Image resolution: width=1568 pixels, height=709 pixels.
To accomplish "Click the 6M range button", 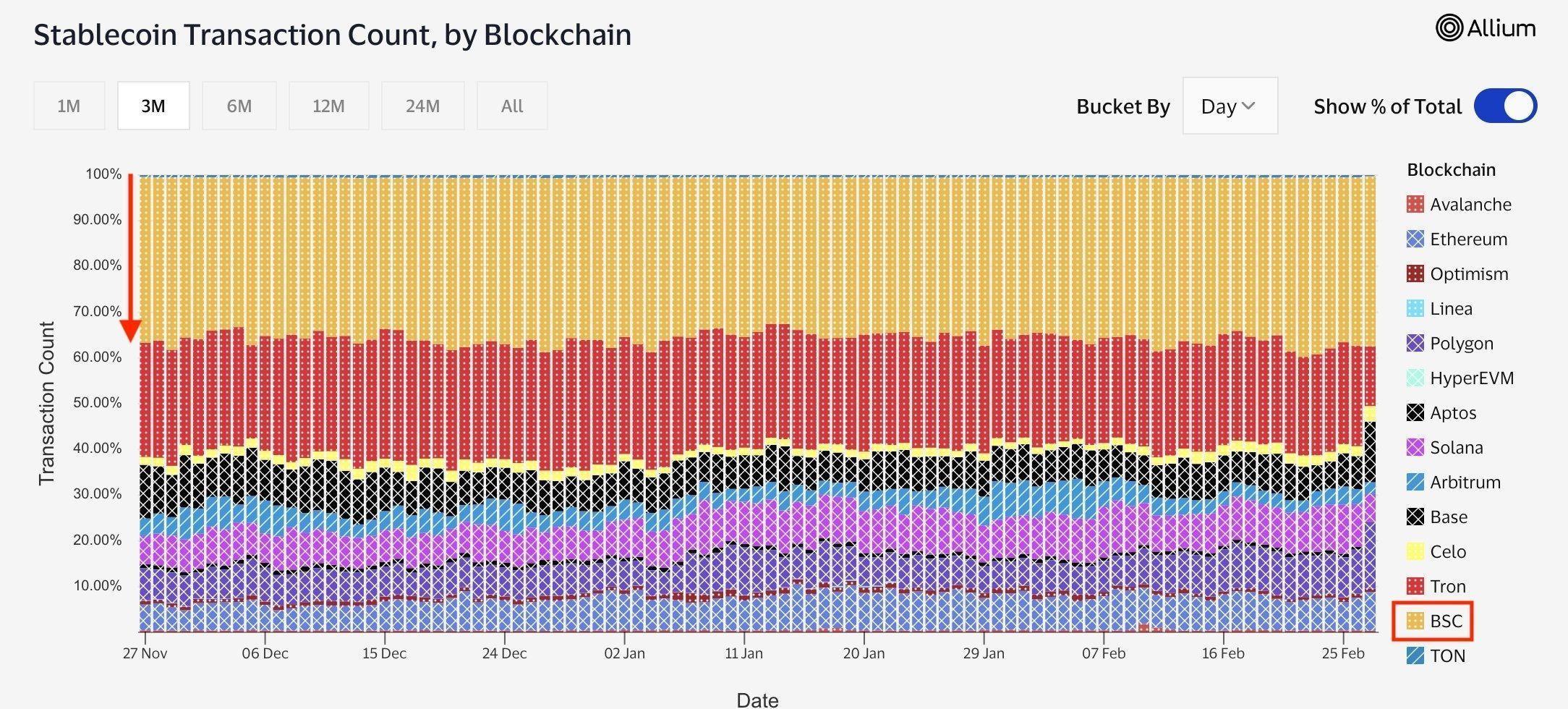I will coord(239,106).
